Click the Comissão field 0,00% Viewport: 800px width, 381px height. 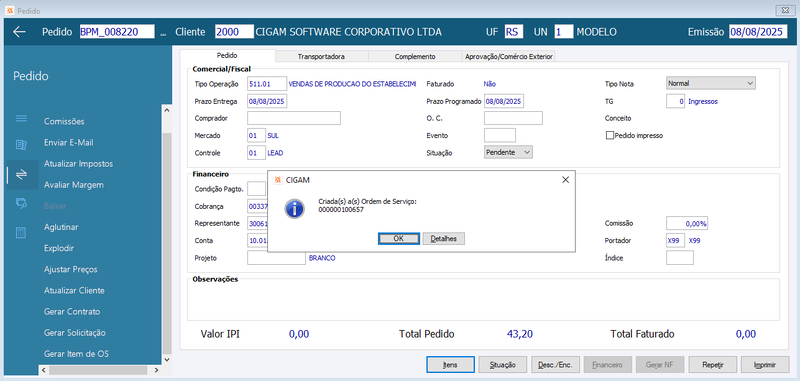[687, 223]
